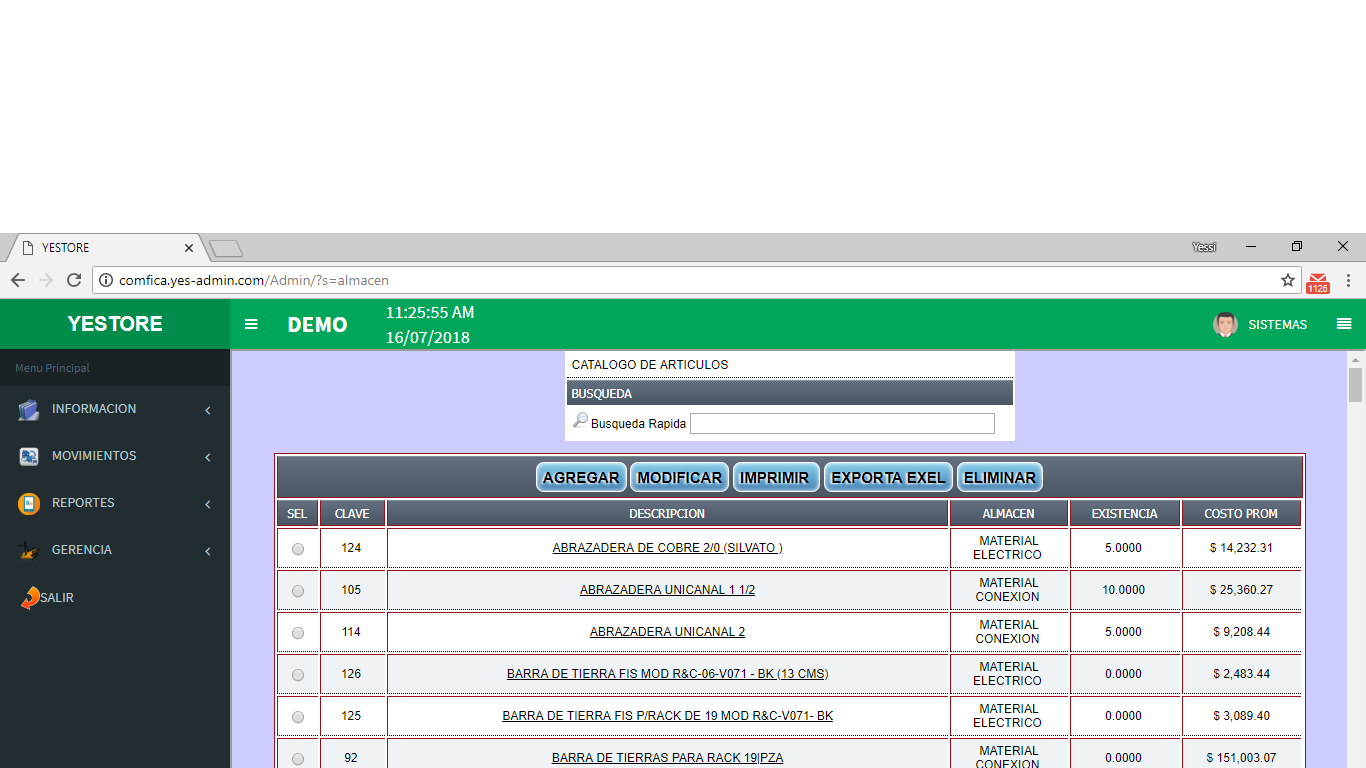Click the GERENCIA sidebar icon

pos(29,551)
